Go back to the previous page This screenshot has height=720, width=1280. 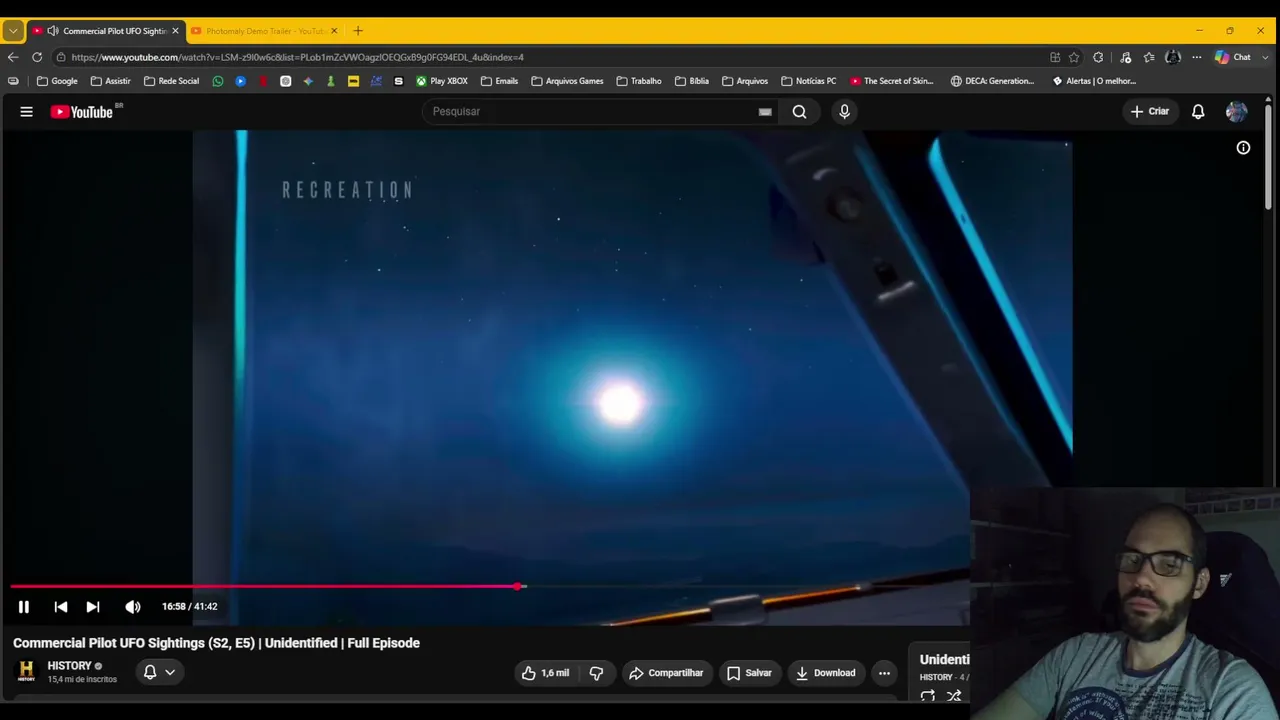tap(13, 57)
